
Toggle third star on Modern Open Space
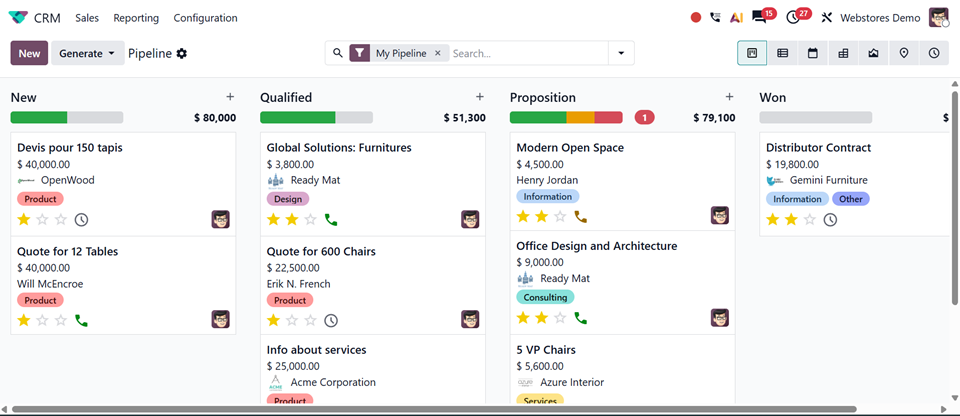pos(560,216)
